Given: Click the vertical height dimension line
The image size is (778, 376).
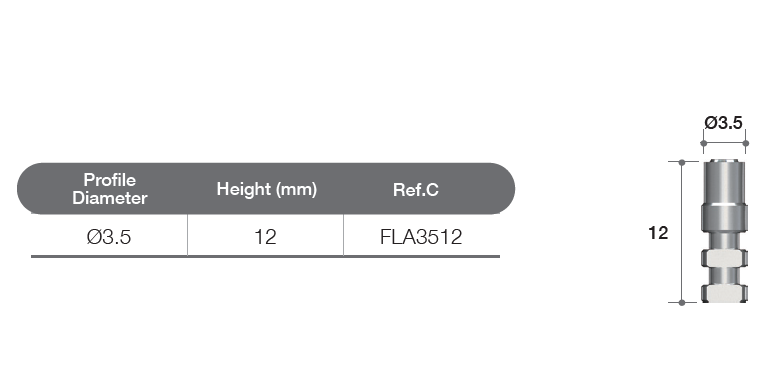Looking at the screenshot, I should [682, 232].
